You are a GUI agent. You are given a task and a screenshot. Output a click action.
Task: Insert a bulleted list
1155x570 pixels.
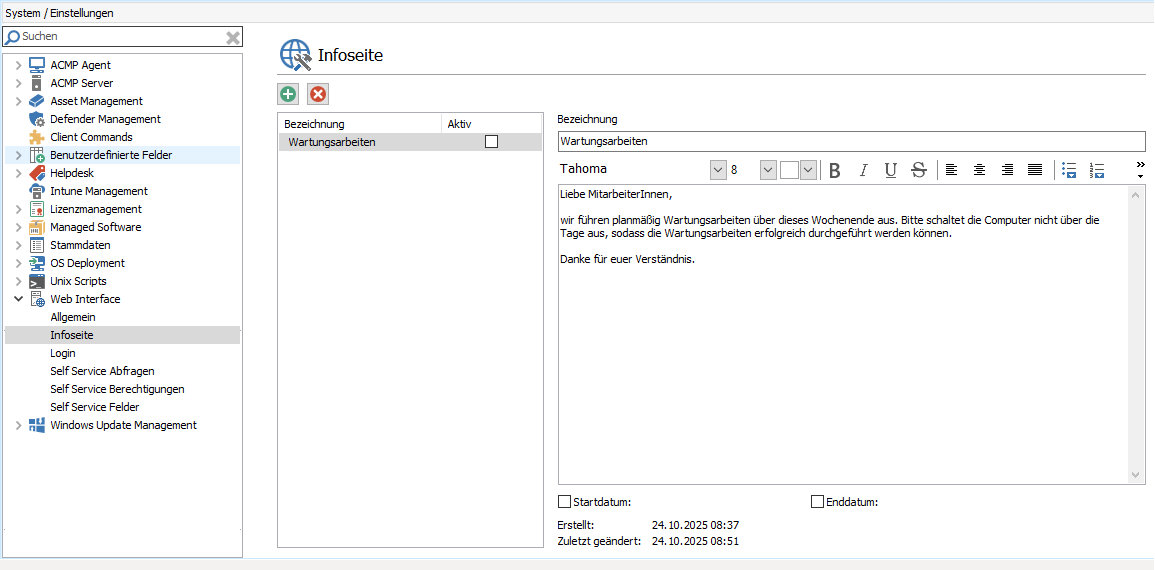1070,170
